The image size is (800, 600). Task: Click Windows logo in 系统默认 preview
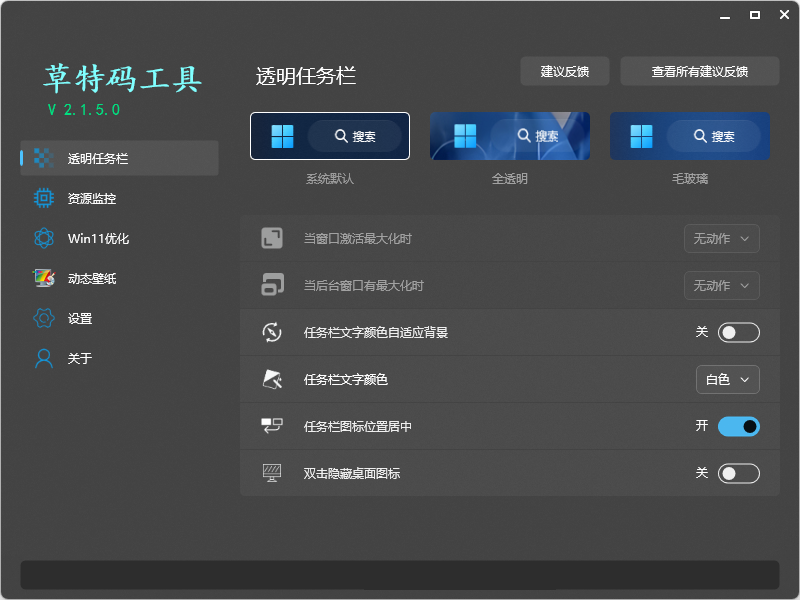pos(282,136)
